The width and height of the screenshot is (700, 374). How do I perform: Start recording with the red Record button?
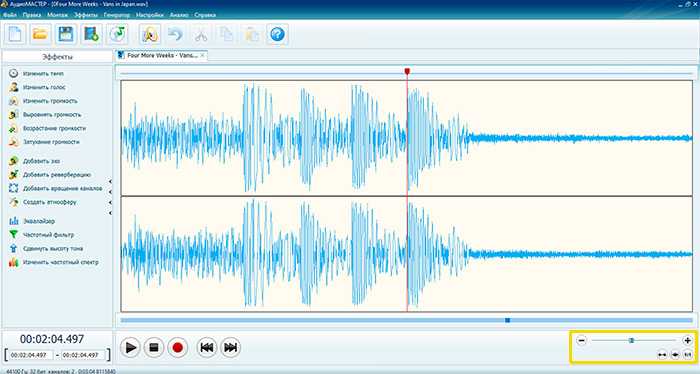click(178, 347)
